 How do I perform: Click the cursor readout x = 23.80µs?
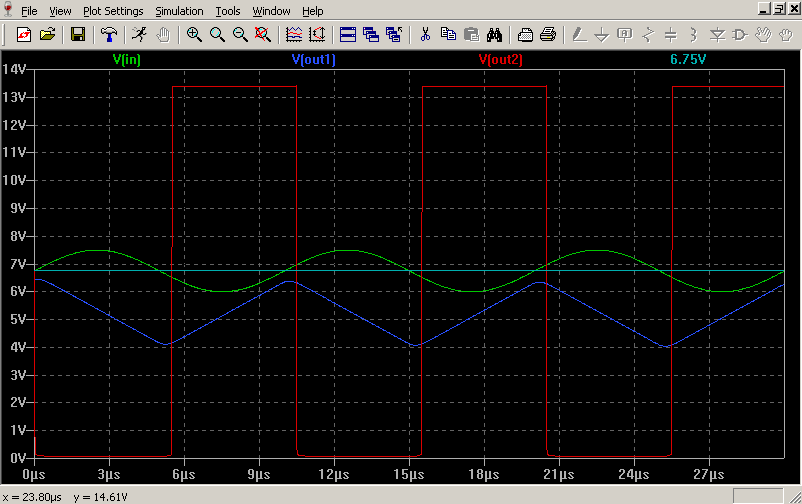tap(32, 497)
